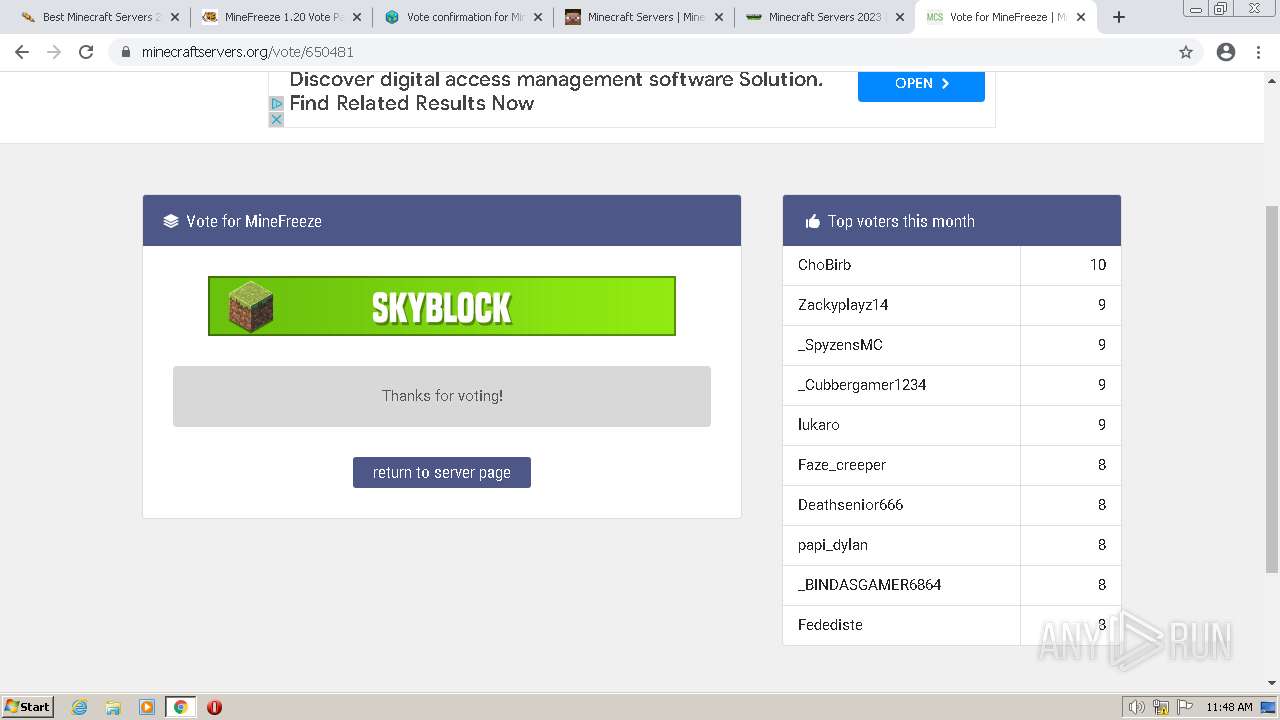Launch Internet Explorer from taskbar

tap(80, 707)
